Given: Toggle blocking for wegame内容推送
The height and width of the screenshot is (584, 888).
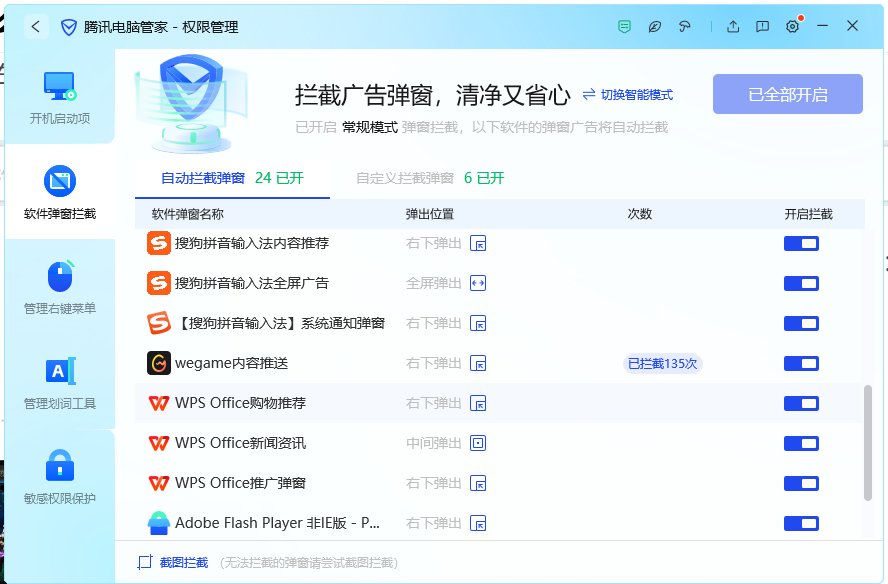Looking at the screenshot, I should [x=801, y=363].
